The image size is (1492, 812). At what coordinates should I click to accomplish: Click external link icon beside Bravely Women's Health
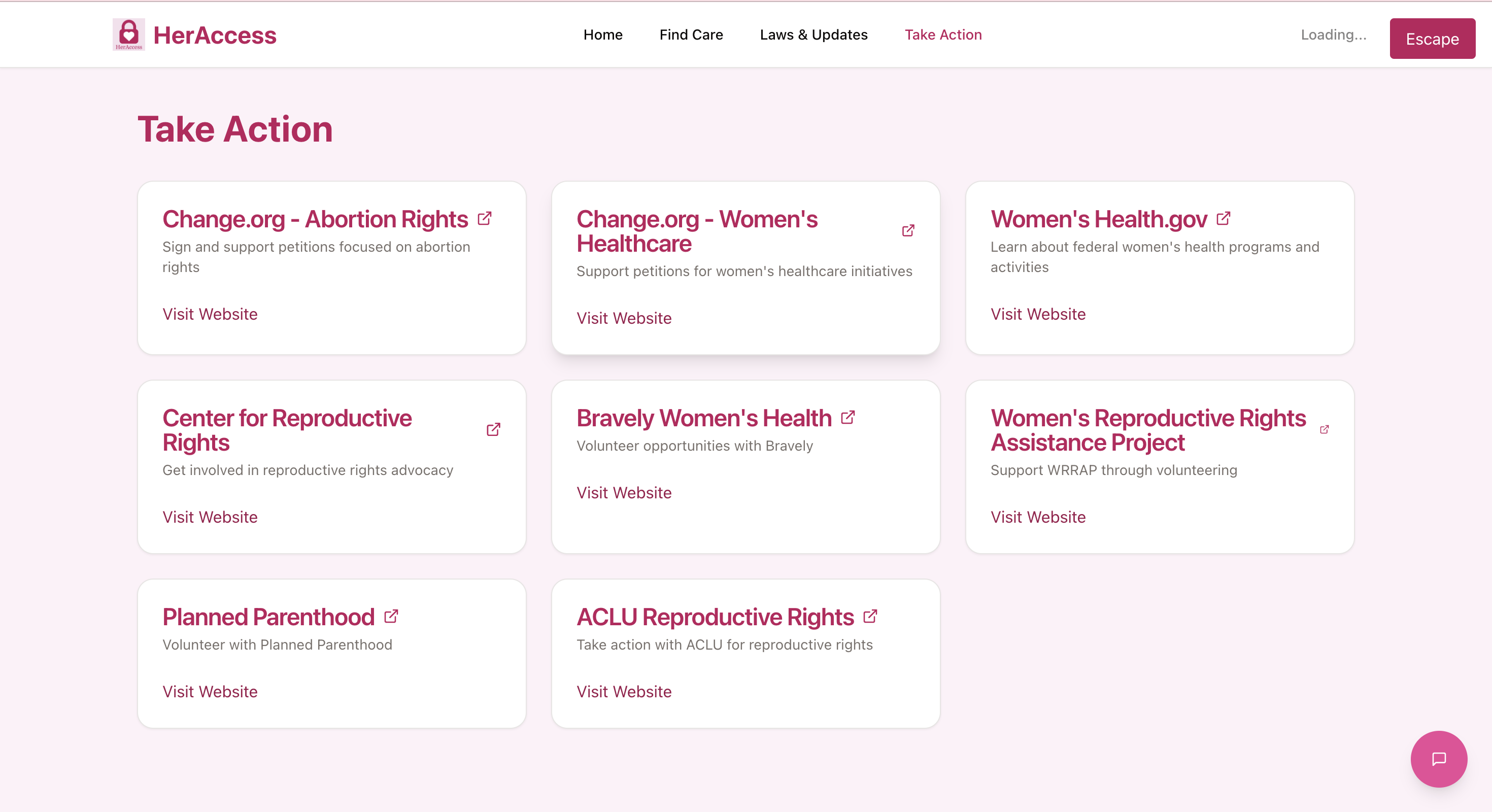tap(847, 418)
